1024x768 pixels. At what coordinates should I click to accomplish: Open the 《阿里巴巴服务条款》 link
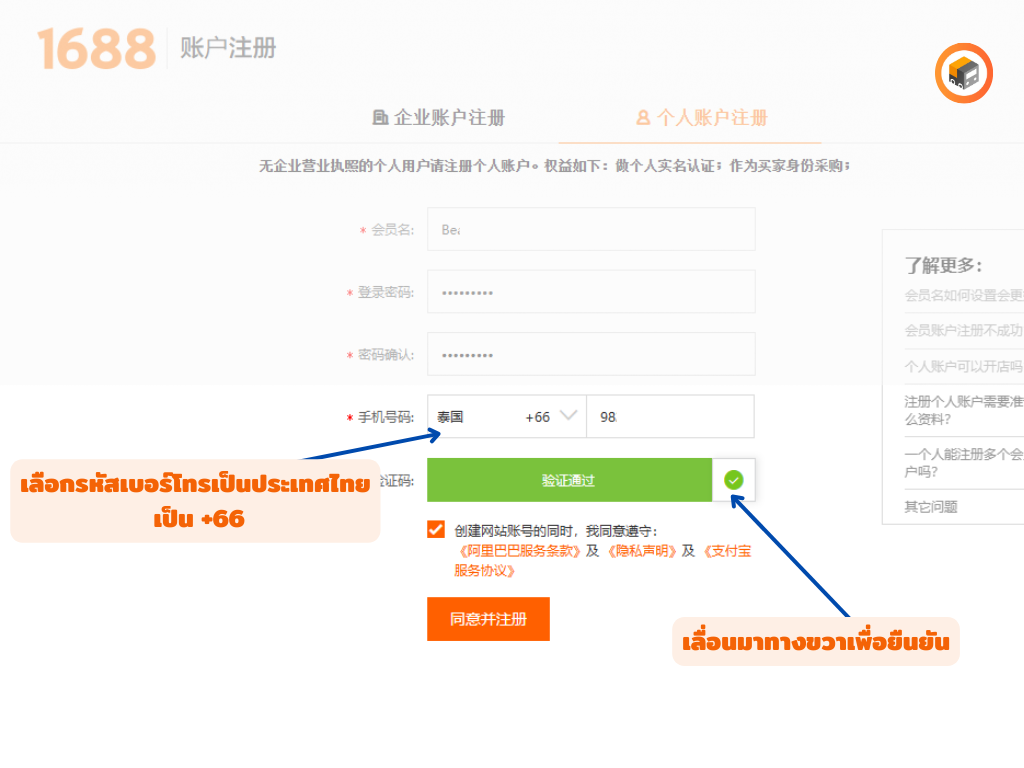tap(518, 551)
